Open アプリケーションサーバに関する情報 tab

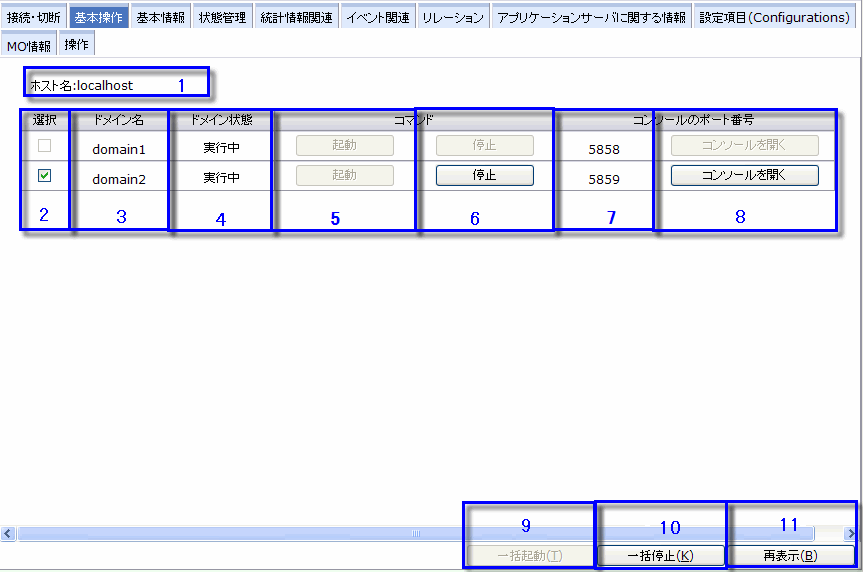[592, 18]
